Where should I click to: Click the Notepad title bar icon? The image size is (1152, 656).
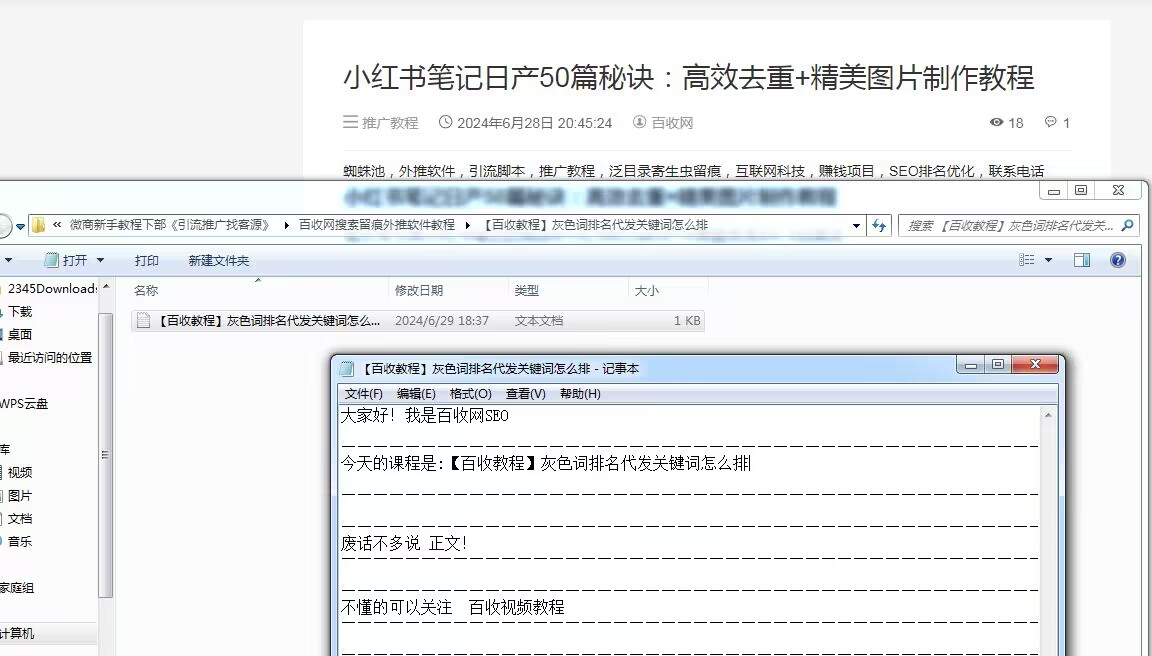point(347,369)
